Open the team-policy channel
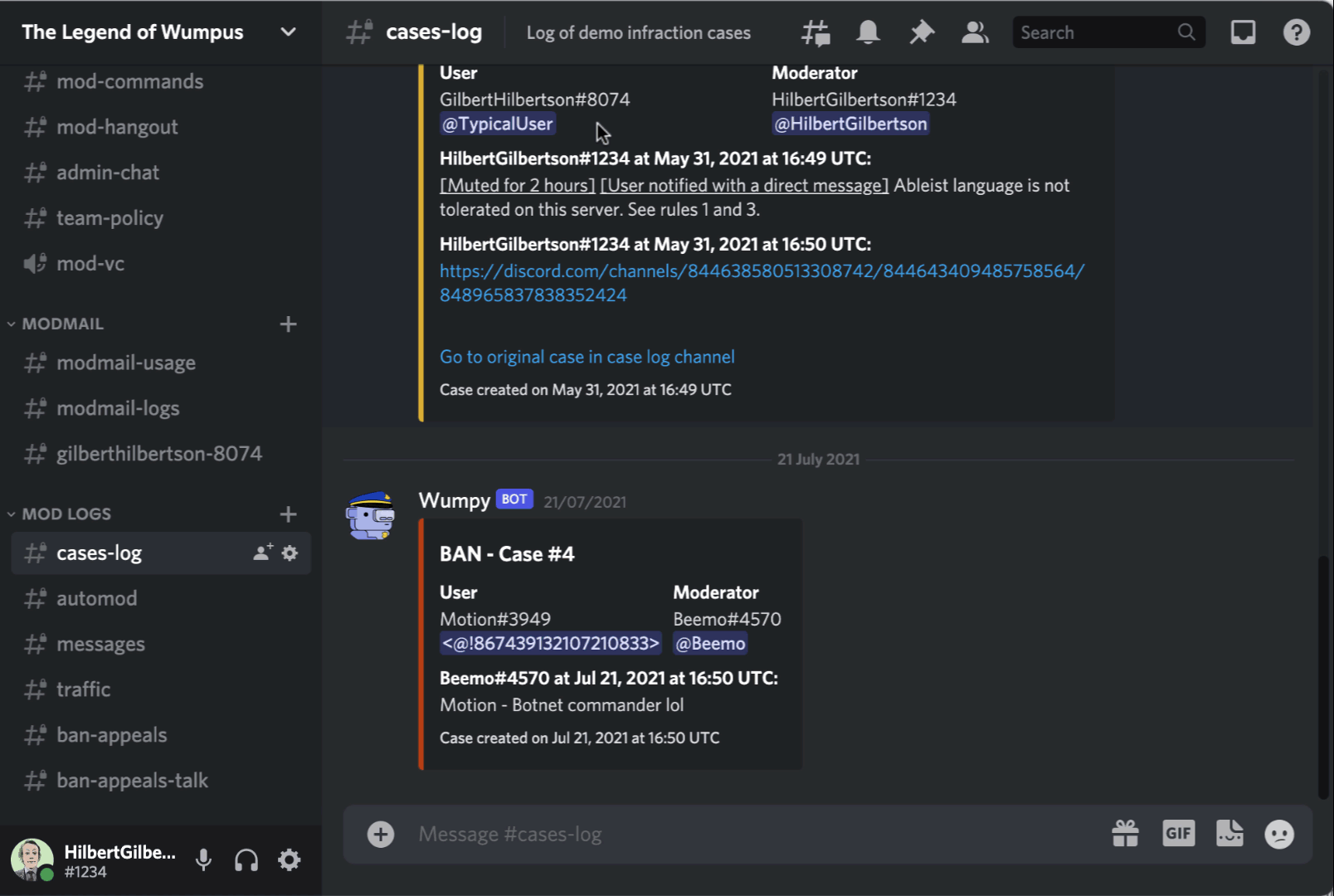Screen dimensions: 1334x896 161,218
